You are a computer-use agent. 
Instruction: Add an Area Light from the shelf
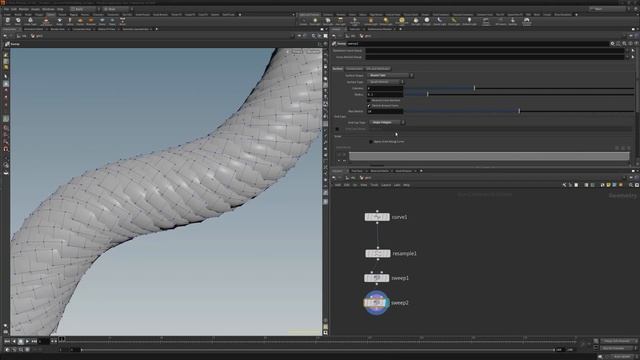339,21
